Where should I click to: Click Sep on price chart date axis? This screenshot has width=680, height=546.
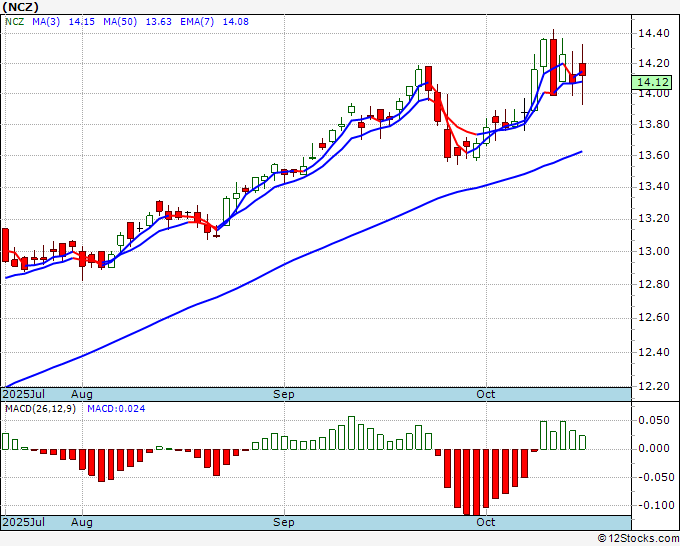[284, 394]
